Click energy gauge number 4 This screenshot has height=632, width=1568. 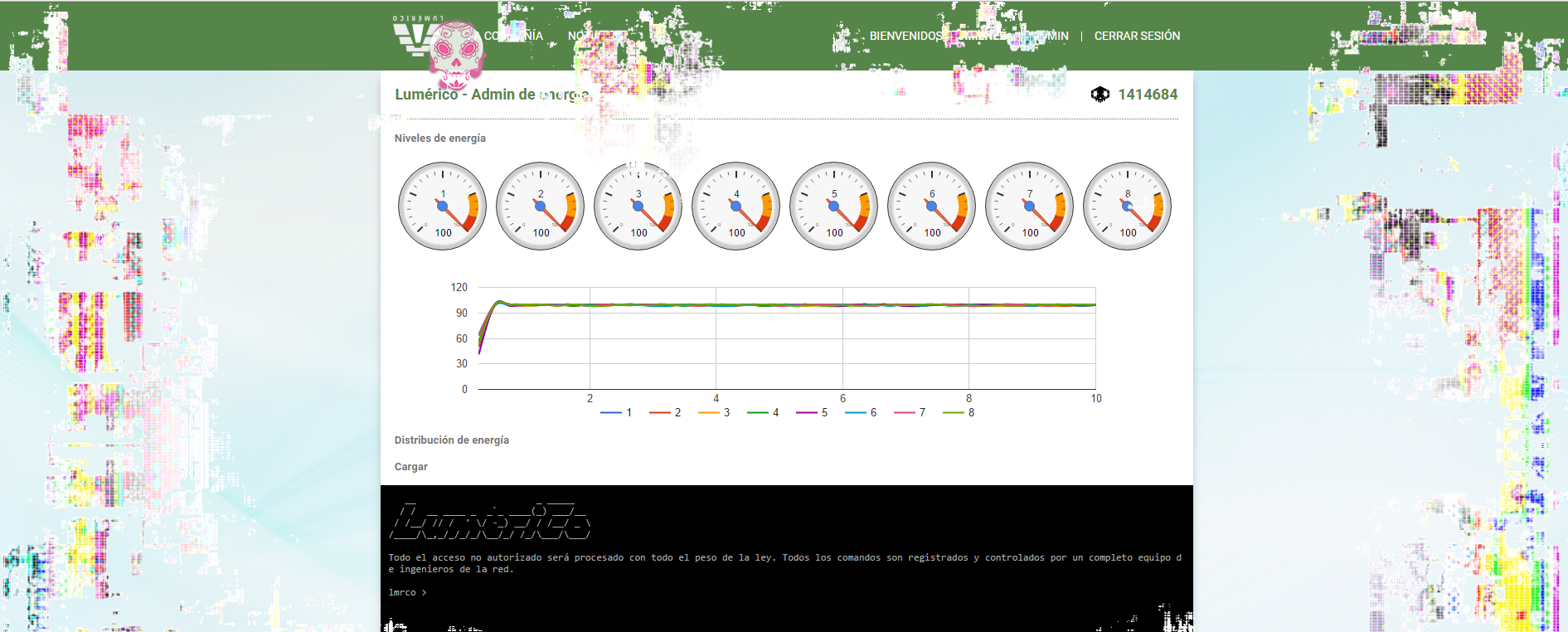coord(736,206)
